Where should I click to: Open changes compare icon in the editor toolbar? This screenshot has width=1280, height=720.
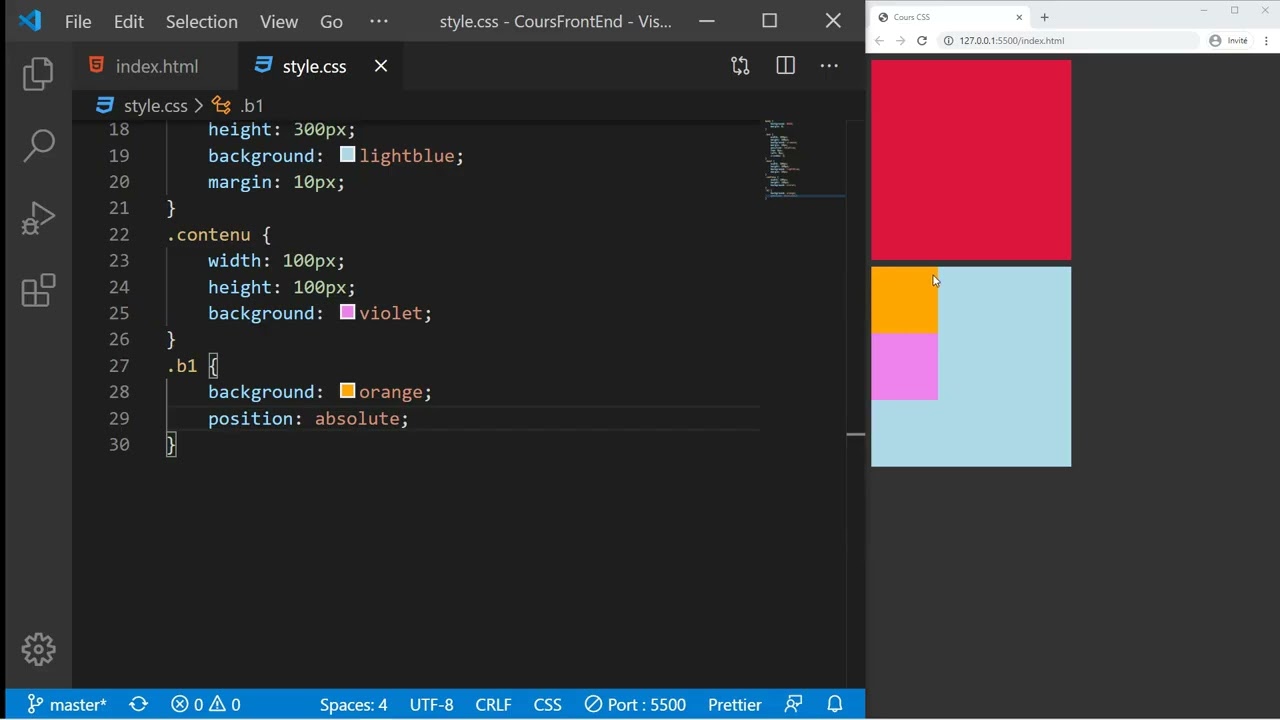tap(740, 66)
